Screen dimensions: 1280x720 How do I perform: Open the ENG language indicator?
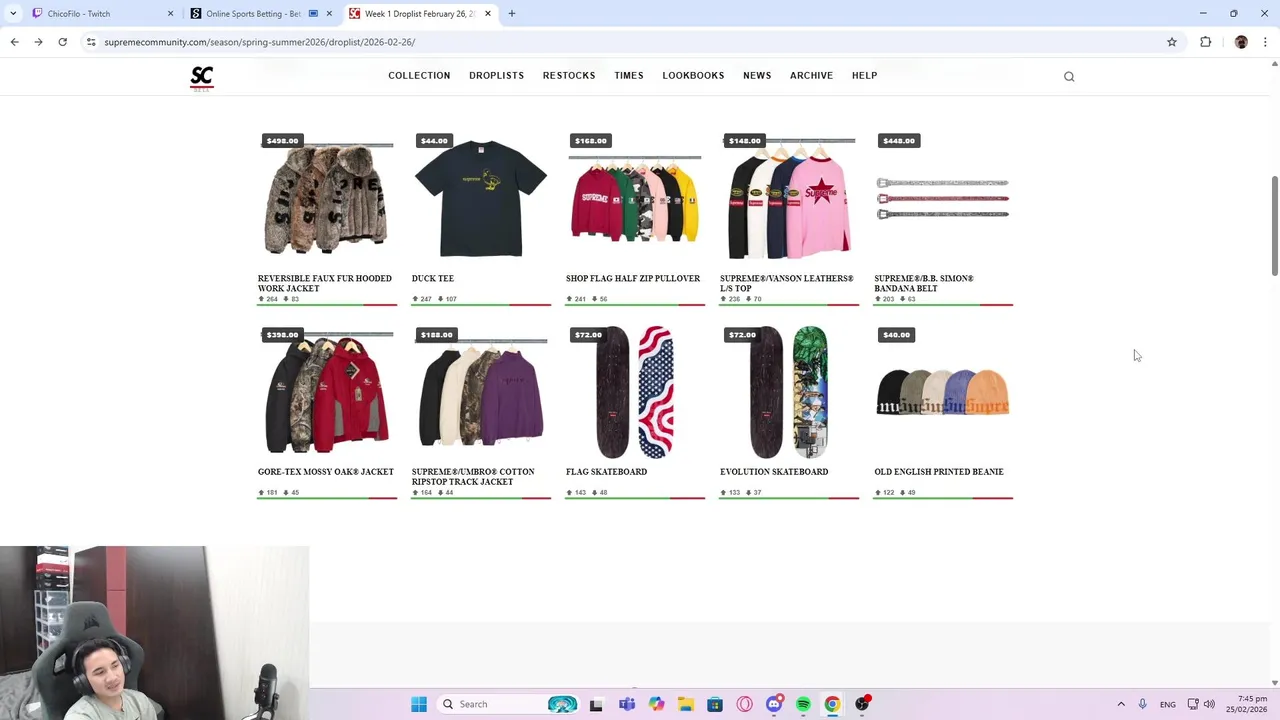pyautogui.click(x=1168, y=704)
